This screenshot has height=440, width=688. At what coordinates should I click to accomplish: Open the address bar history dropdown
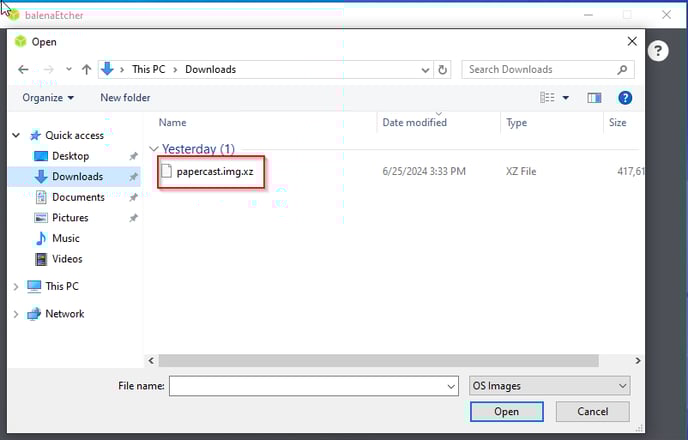(x=425, y=70)
